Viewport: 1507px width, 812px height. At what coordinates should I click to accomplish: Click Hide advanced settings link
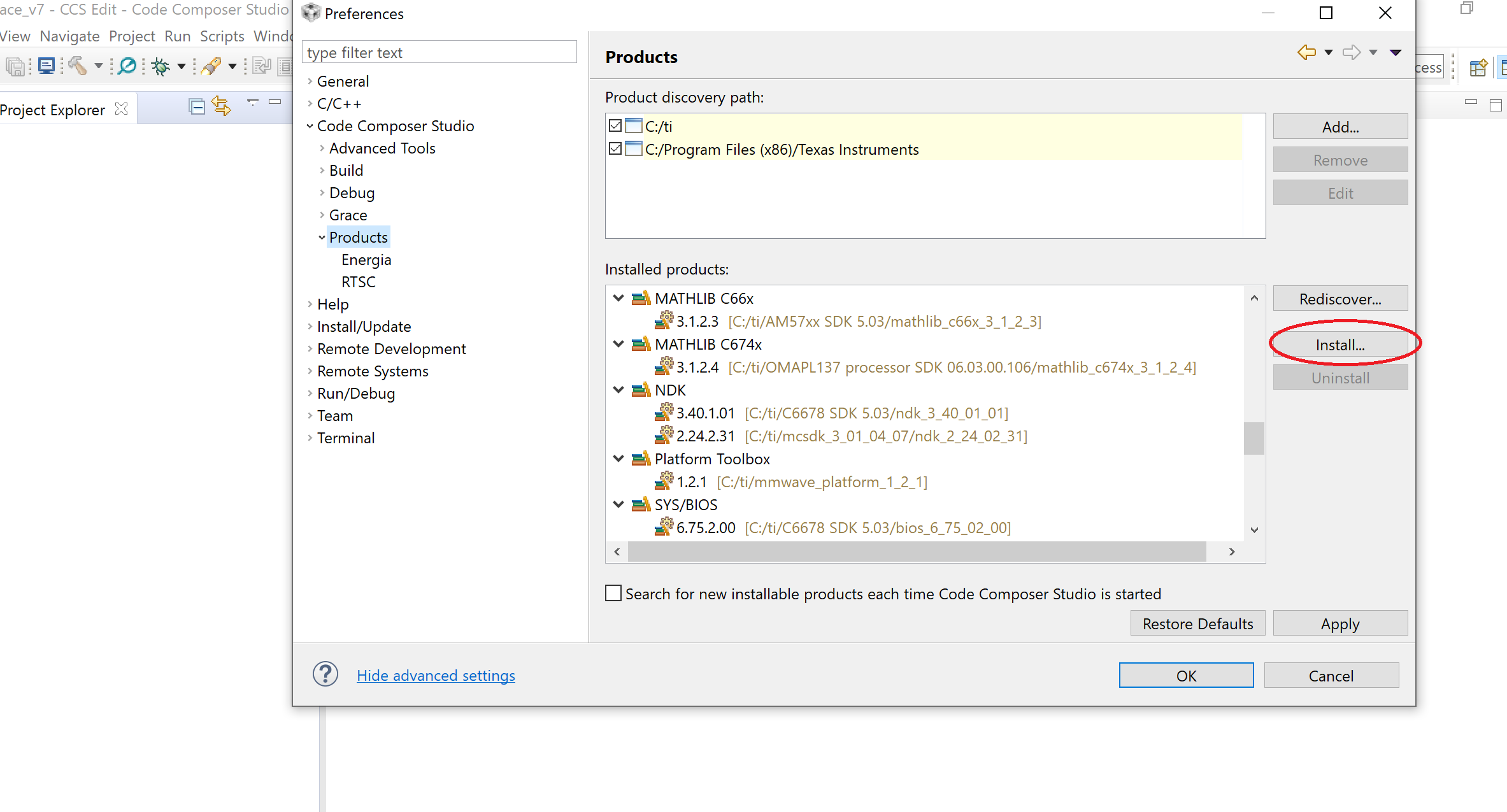[x=436, y=675]
